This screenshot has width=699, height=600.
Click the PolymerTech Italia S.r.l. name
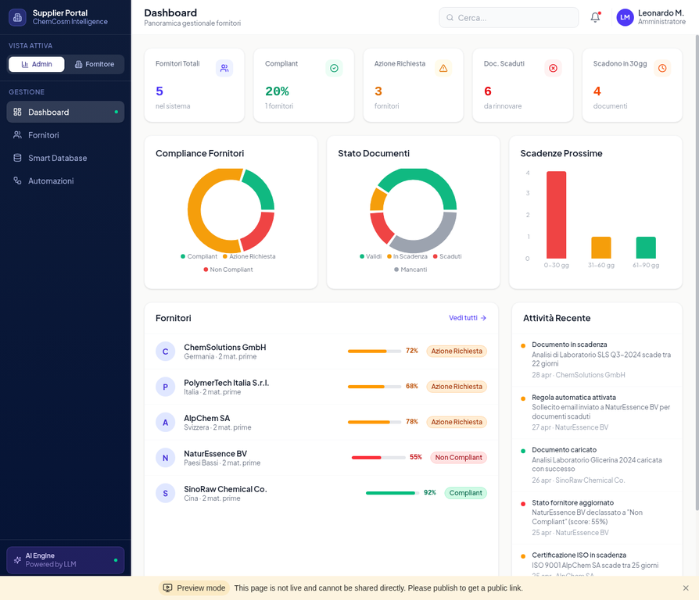226,383
